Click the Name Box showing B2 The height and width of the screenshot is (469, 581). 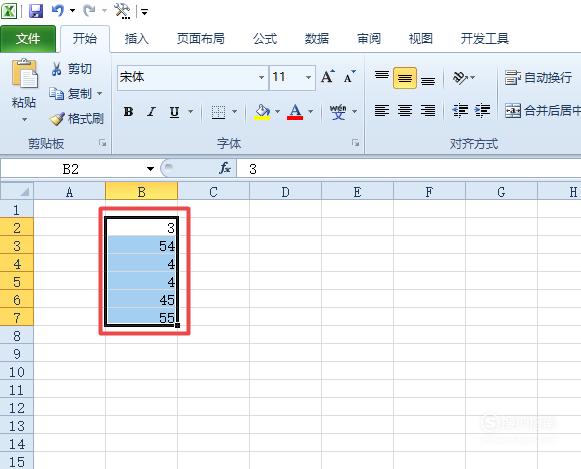pos(70,169)
